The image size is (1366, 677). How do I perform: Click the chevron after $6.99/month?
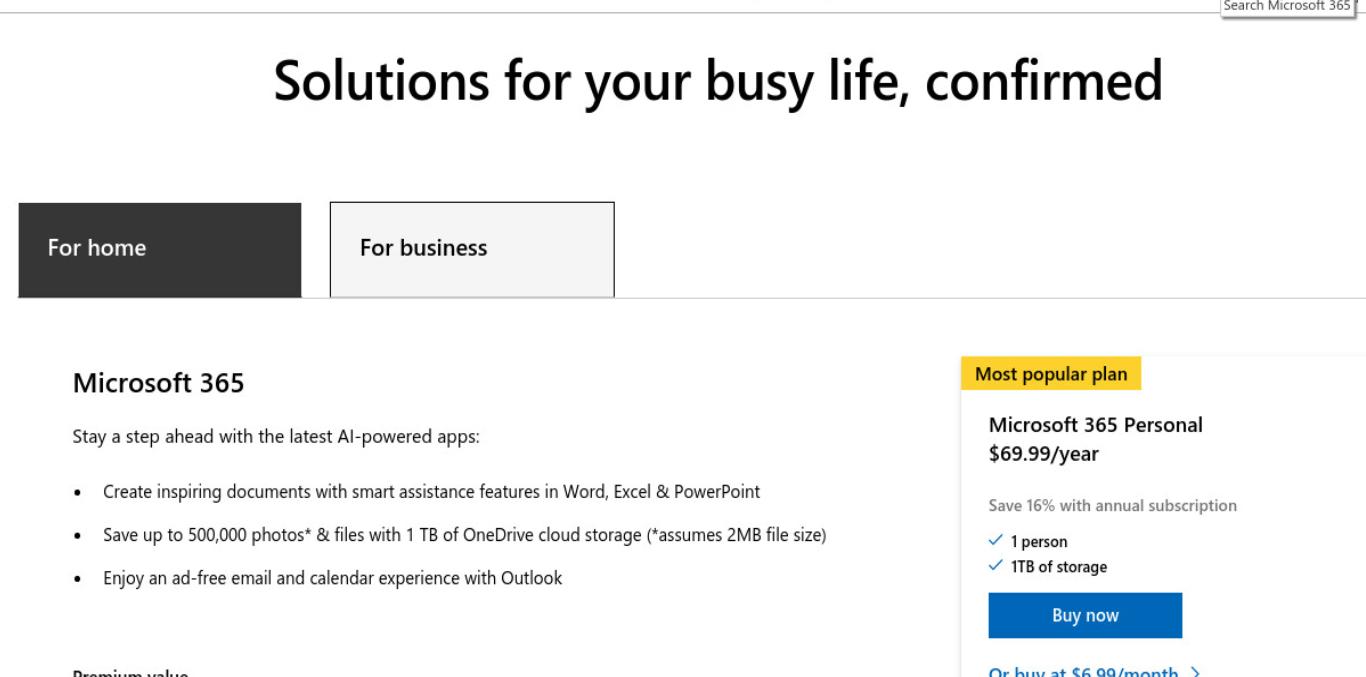[x=1195, y=672]
